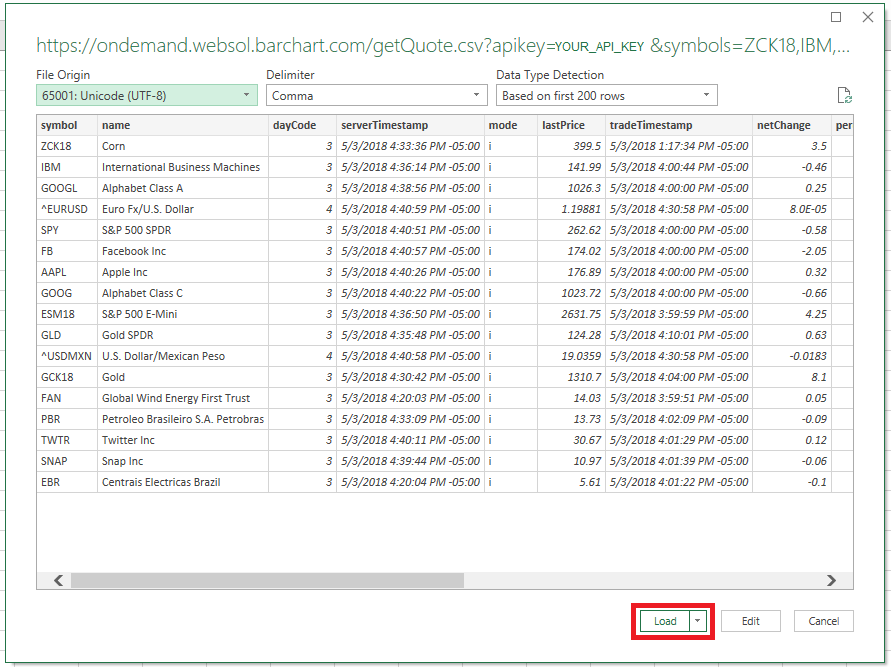This screenshot has height=667, width=891.
Task: Click the U.S. Dollar/Mexican Peso cell
Action: [182, 356]
